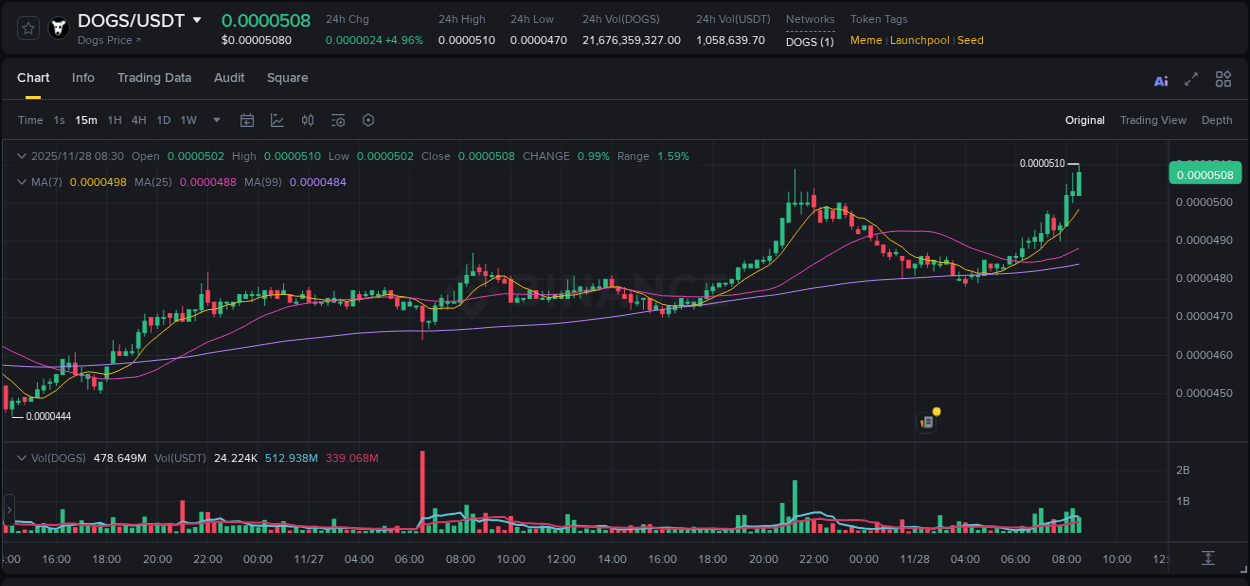1250x586 pixels.
Task: Open the date range calendar picker
Action: (247, 119)
